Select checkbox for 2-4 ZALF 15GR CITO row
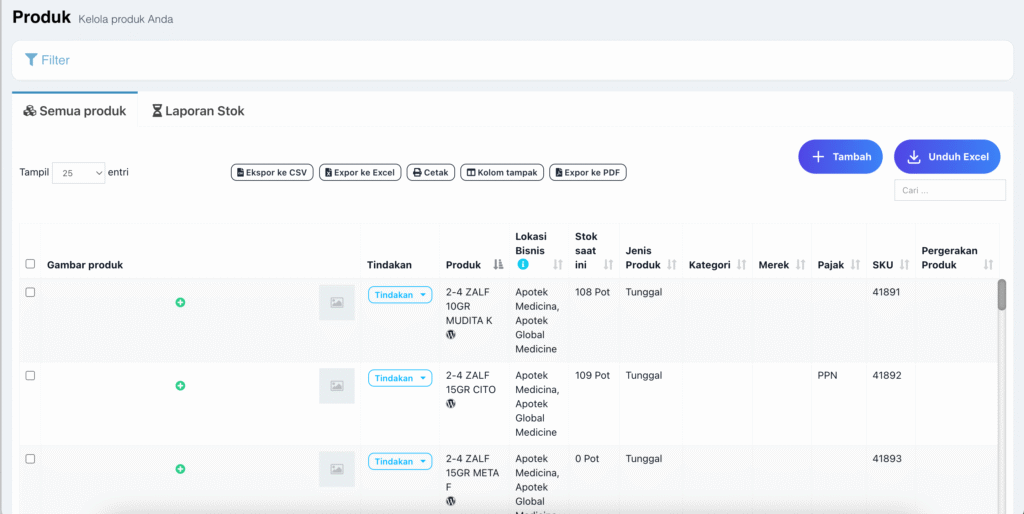Viewport: 1024px width, 514px height. click(30, 375)
